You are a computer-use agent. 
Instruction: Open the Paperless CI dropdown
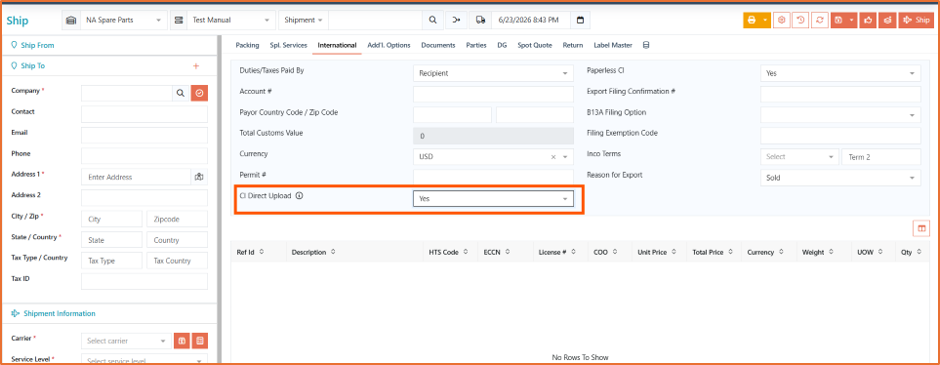[x=840, y=73]
